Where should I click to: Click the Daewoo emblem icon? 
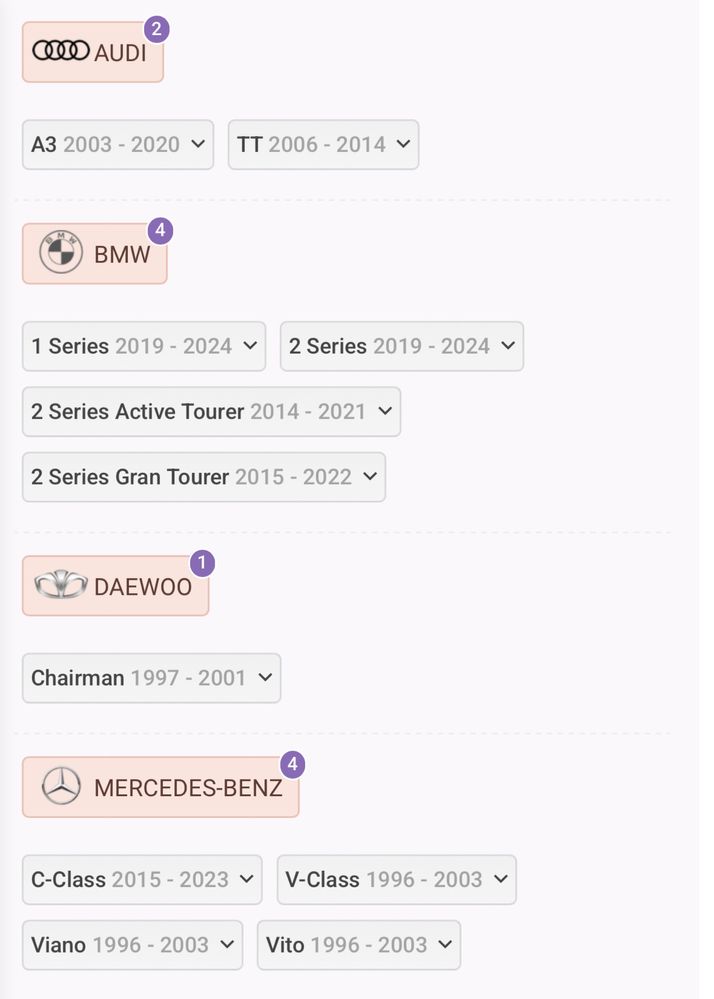tap(61, 585)
